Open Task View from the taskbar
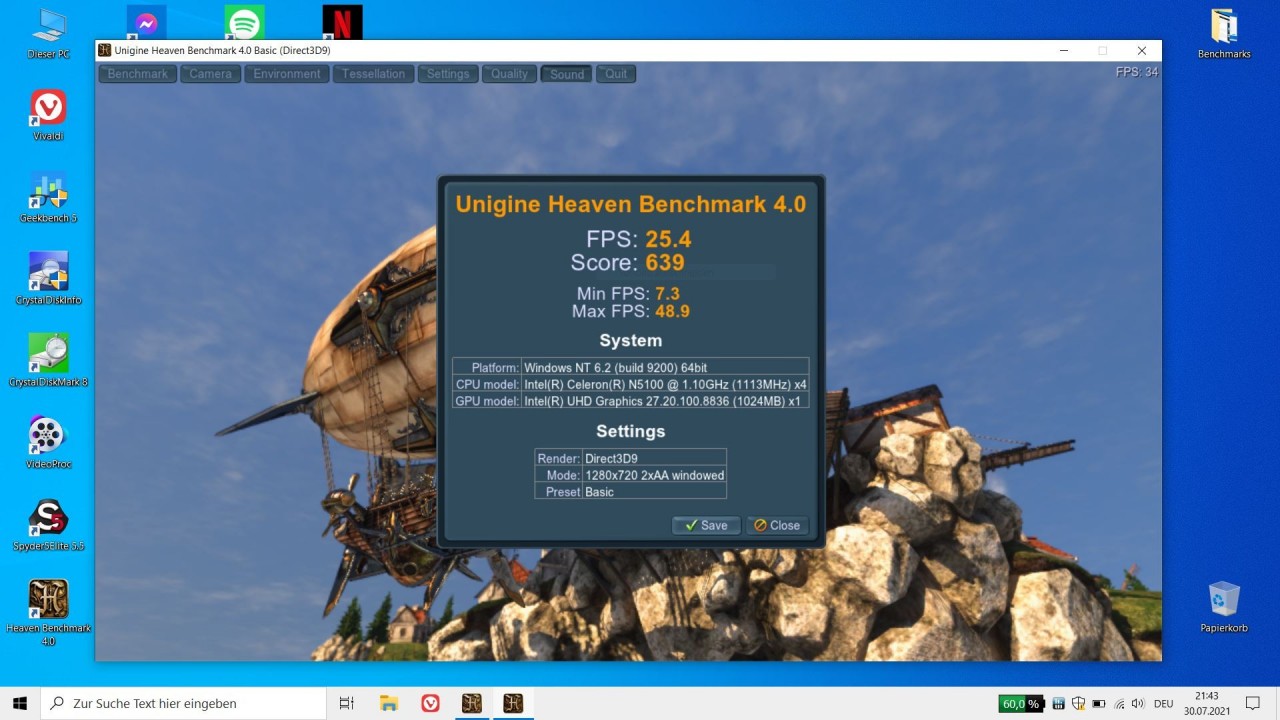 tap(346, 703)
